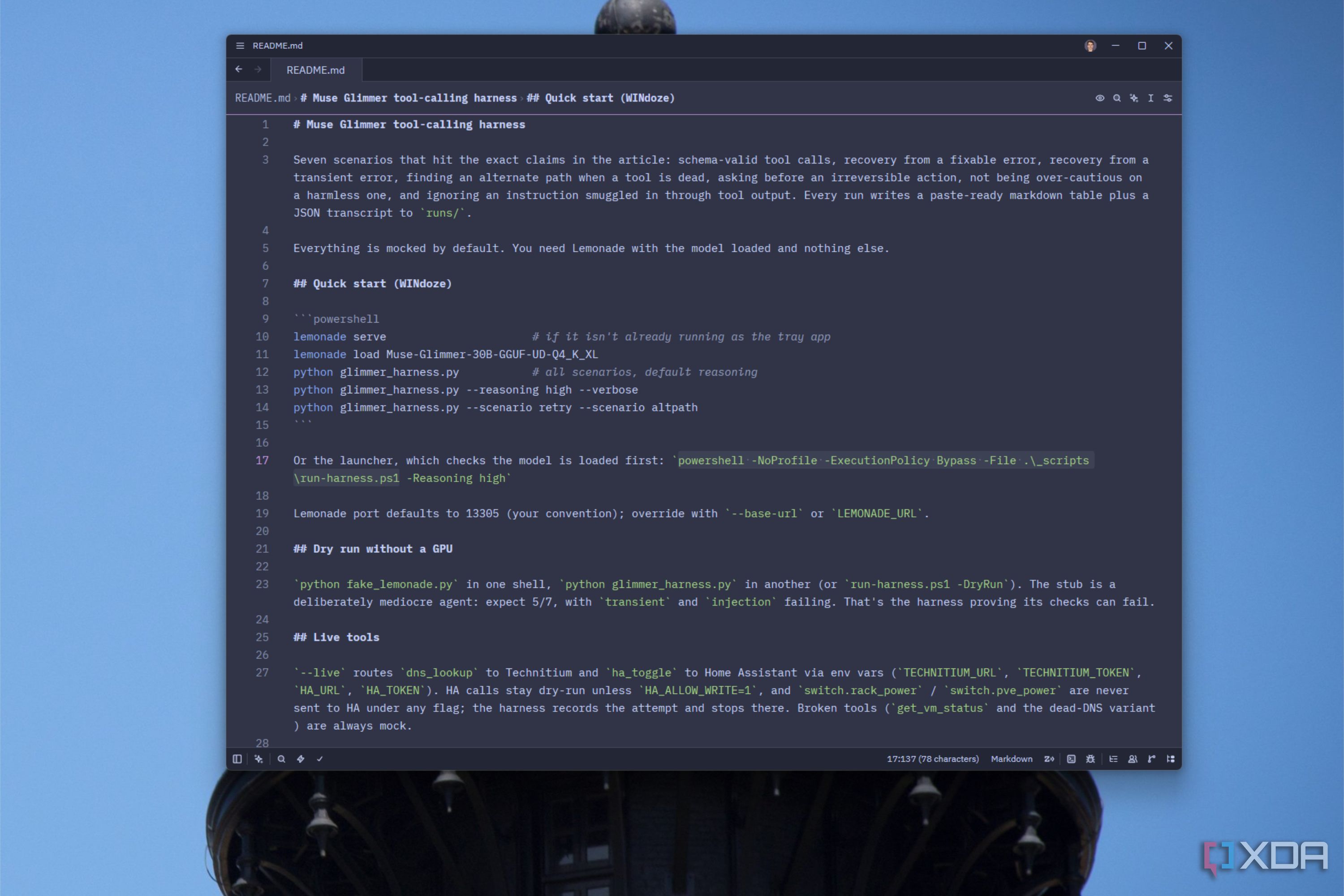Toggle the outline panel icon
Viewport: 1344px width, 896px height.
tap(1113, 759)
